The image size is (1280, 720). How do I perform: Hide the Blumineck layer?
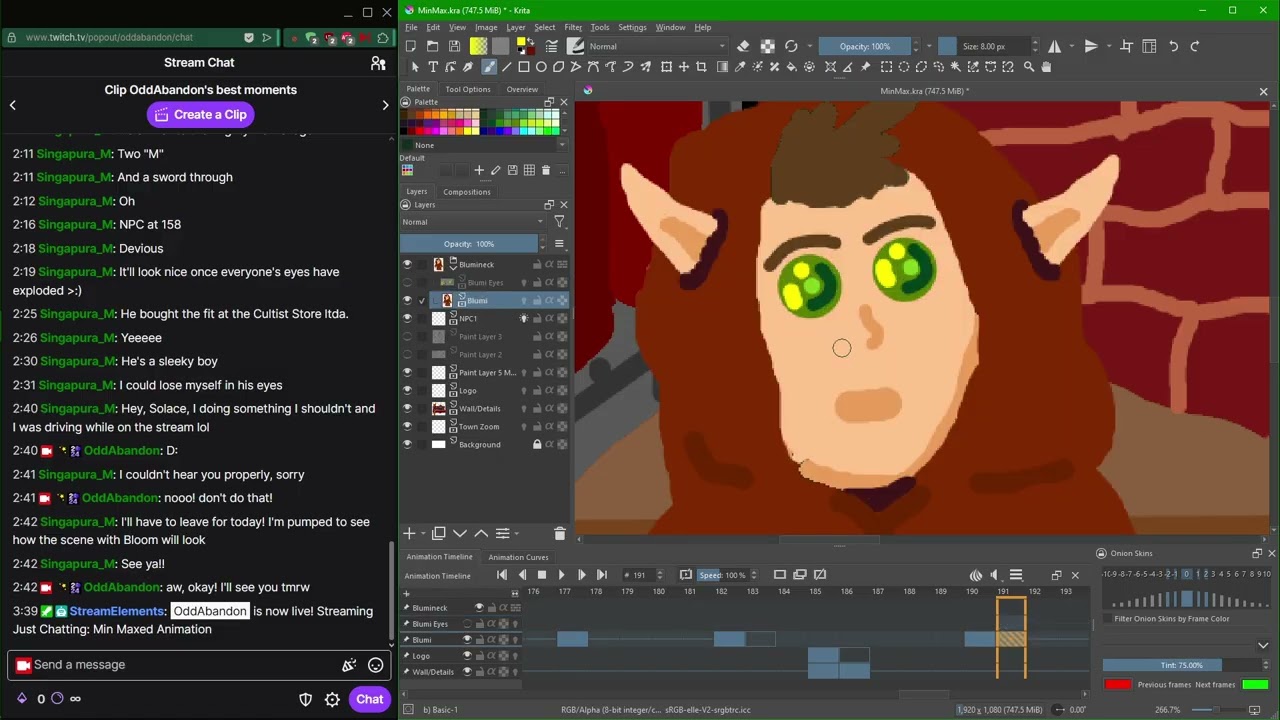click(407, 265)
